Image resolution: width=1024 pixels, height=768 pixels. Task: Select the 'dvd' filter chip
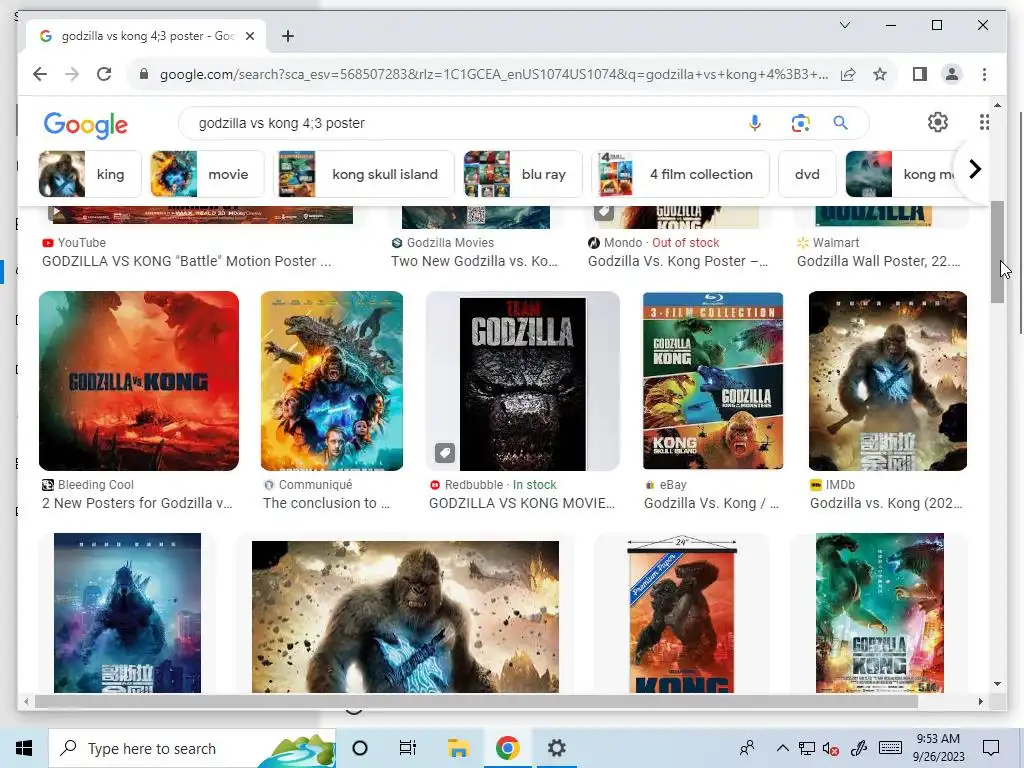coord(807,174)
